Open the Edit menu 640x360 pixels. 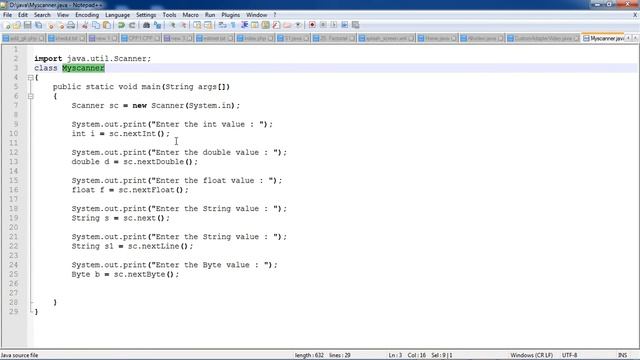[23, 15]
